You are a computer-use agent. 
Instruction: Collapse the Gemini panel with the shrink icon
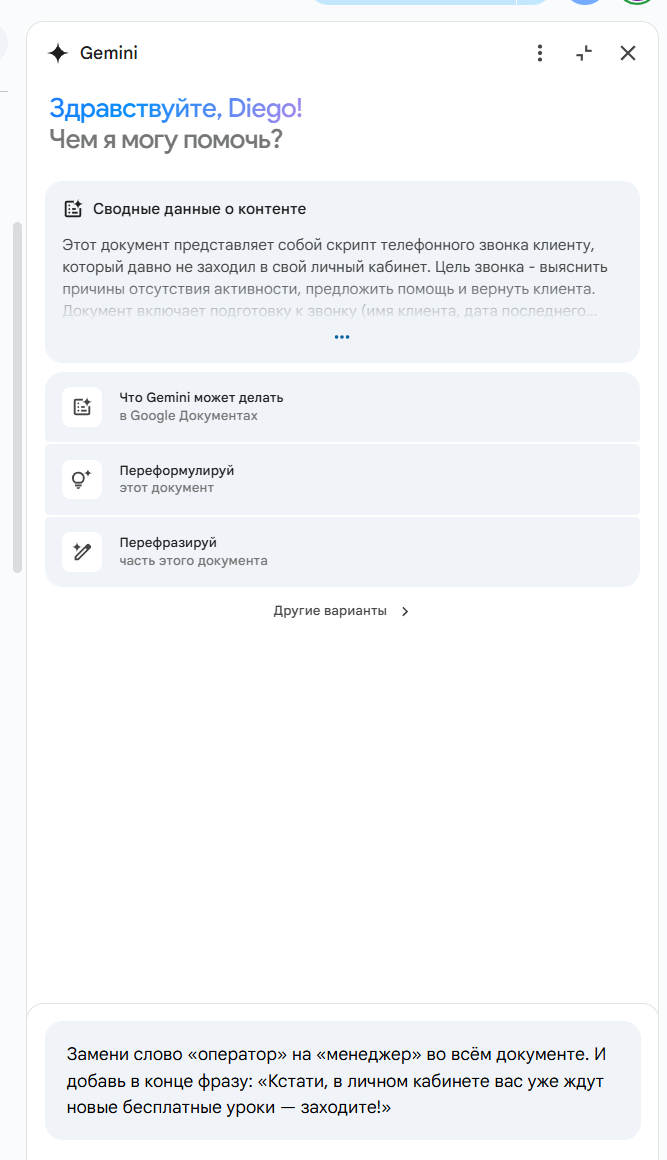point(584,54)
